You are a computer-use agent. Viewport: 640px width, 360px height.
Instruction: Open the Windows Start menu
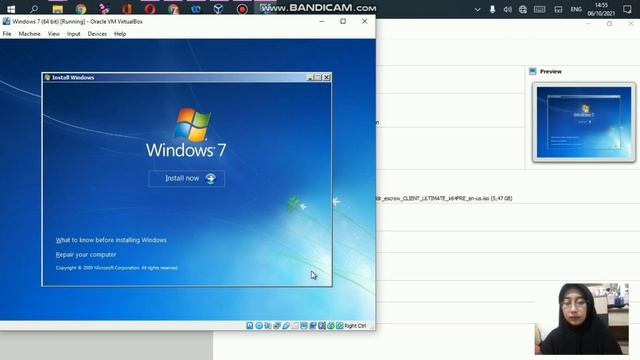point(11,9)
